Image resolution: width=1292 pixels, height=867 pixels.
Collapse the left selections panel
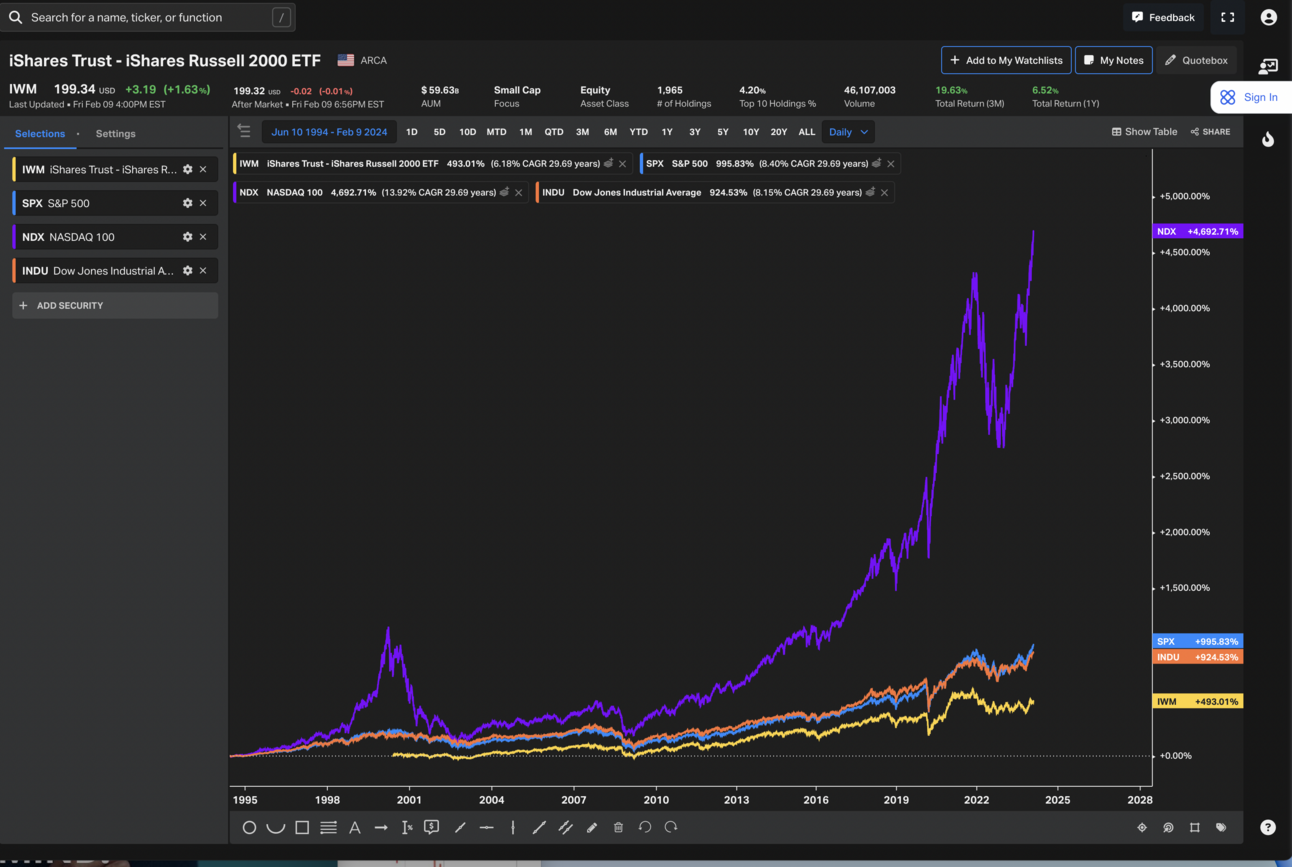[x=243, y=130]
